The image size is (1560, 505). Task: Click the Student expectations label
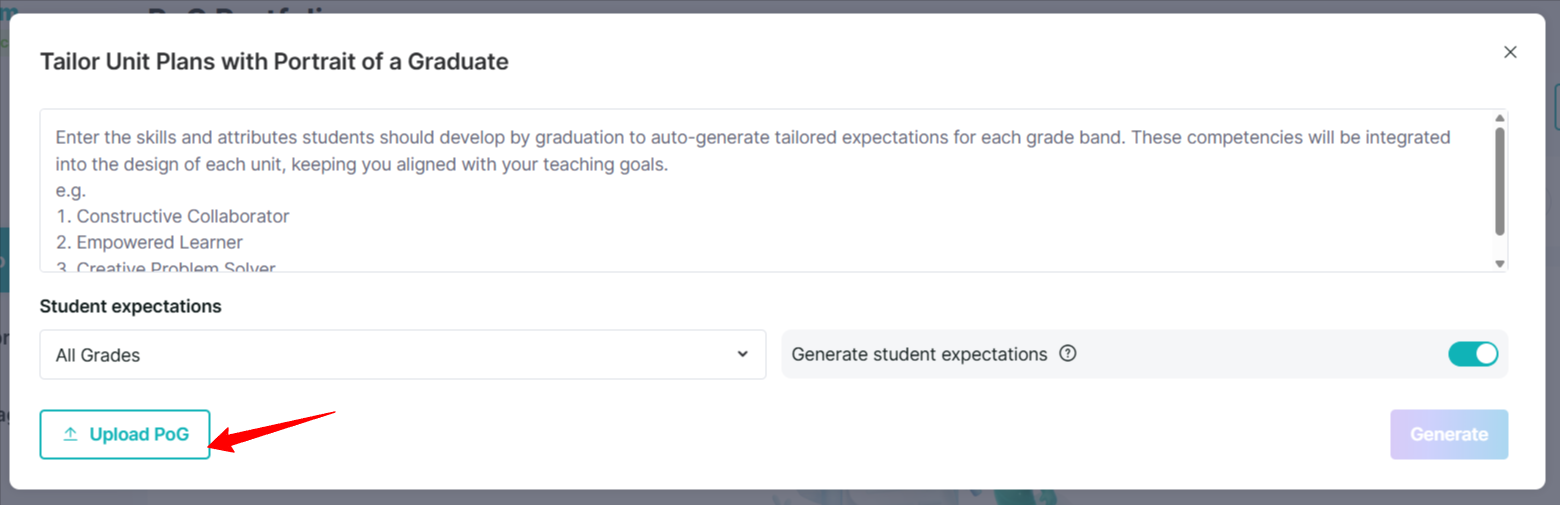tap(131, 306)
